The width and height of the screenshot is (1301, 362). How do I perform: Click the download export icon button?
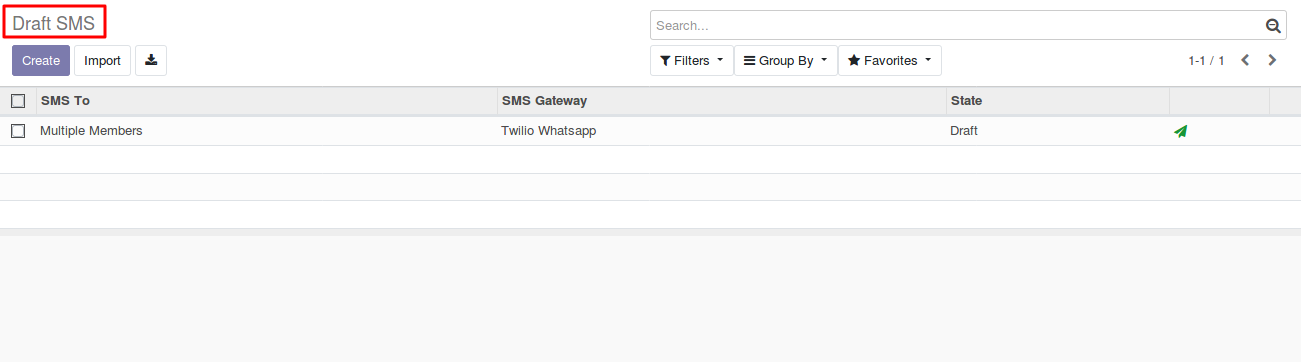point(151,60)
